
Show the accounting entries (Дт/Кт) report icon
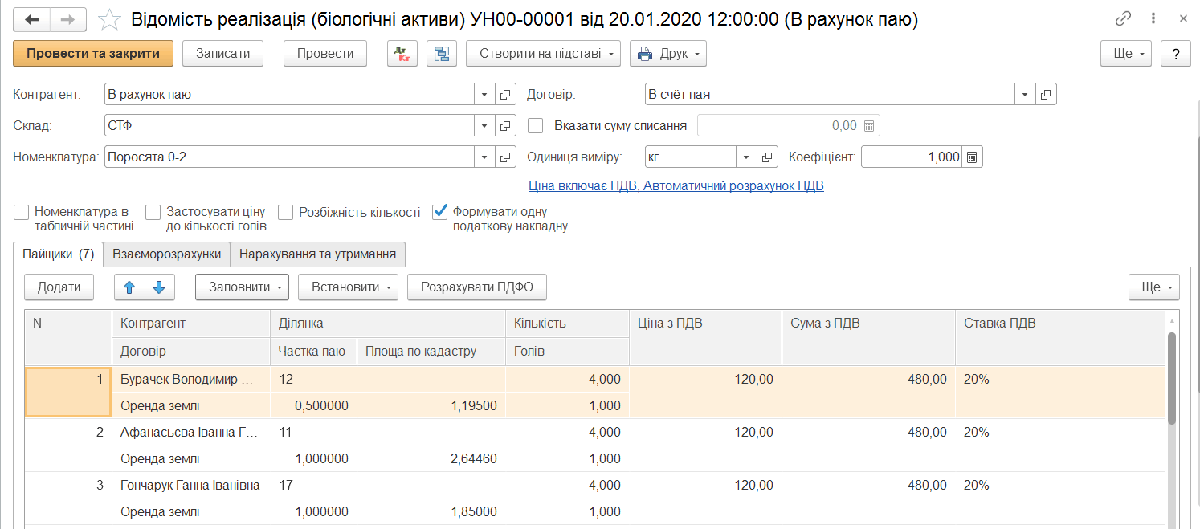403,53
